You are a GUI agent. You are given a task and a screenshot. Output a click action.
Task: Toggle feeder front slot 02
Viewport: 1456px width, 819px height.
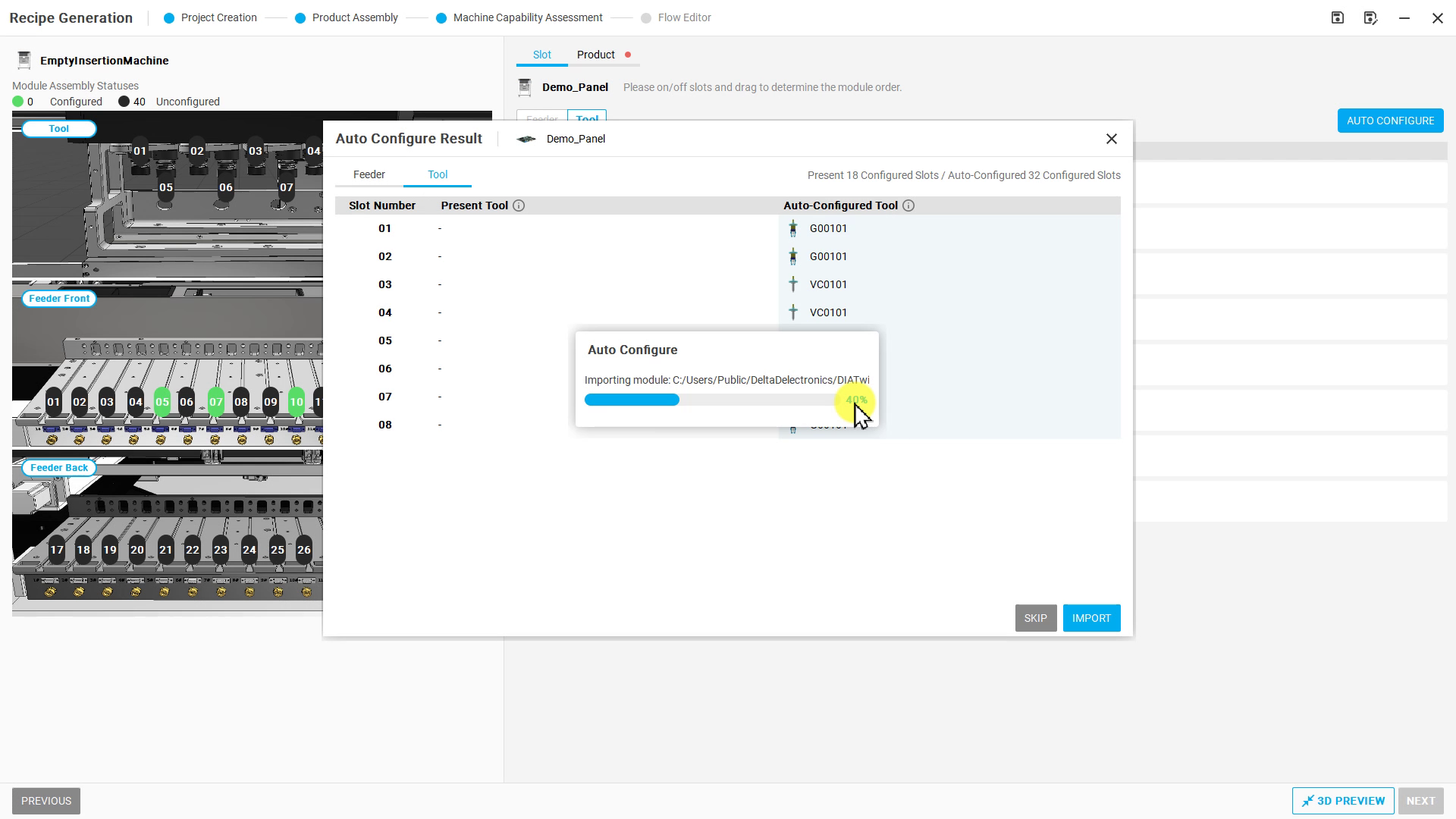[80, 403]
